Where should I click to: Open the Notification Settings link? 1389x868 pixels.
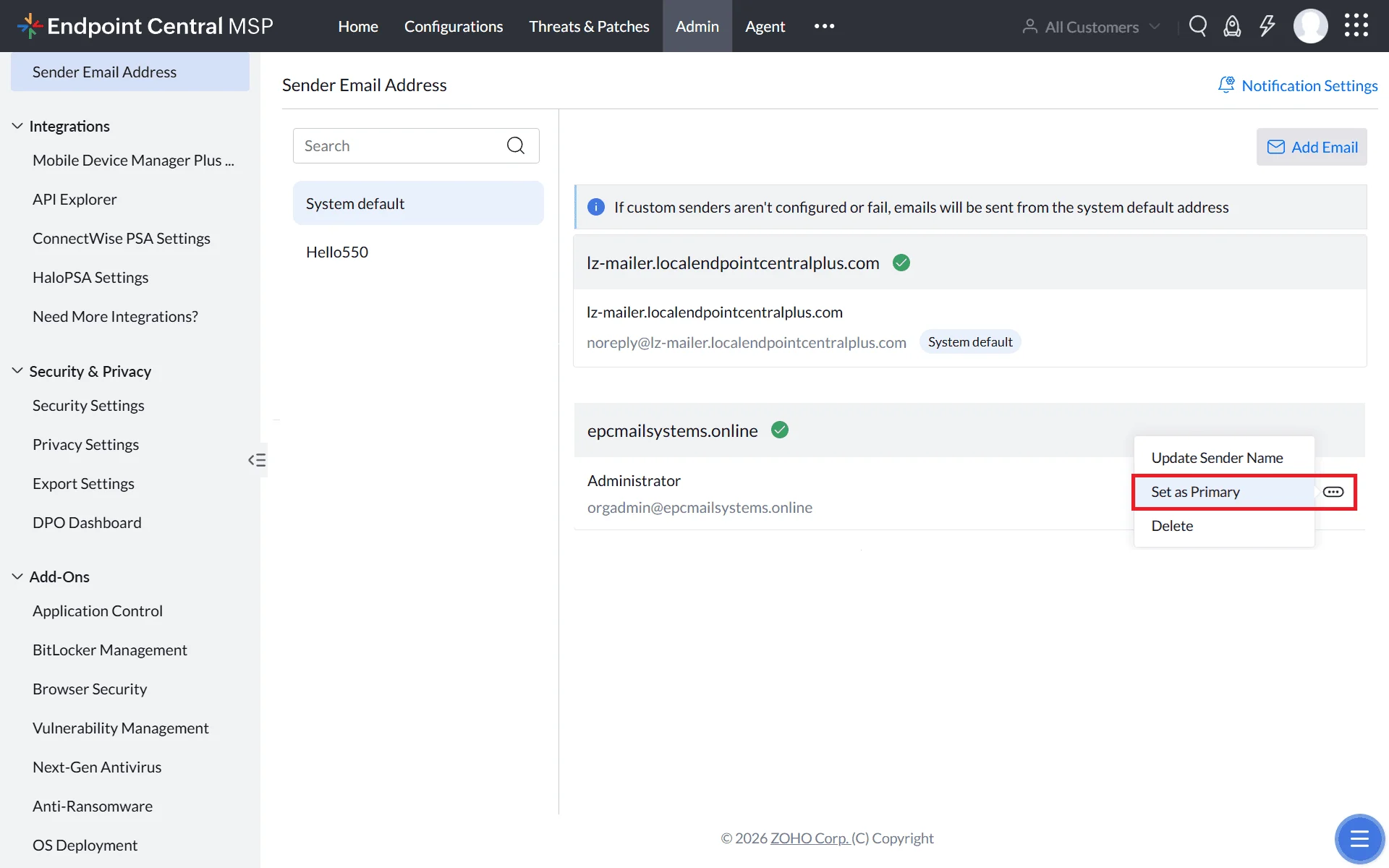pos(1309,85)
